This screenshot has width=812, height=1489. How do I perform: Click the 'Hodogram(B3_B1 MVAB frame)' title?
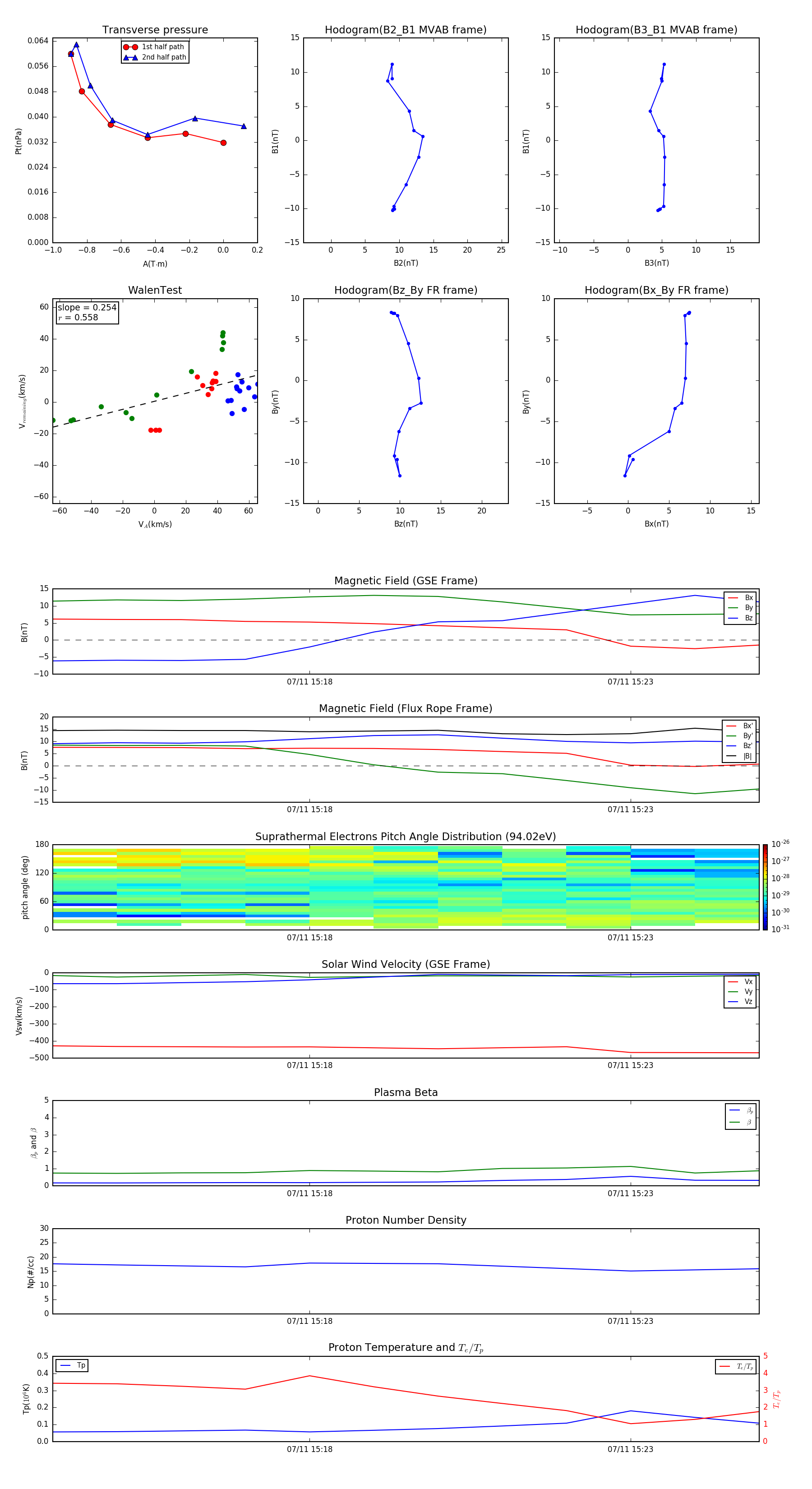[656, 30]
